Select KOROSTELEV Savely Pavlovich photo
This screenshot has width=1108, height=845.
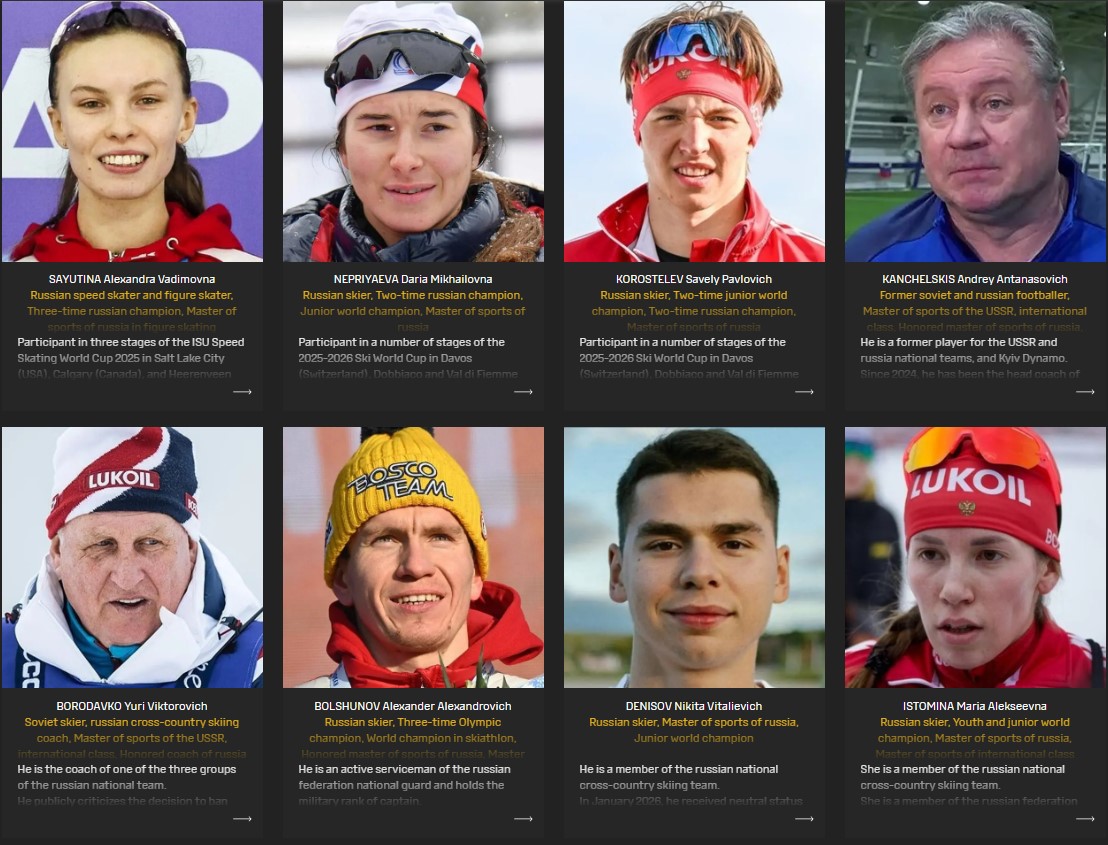694,131
